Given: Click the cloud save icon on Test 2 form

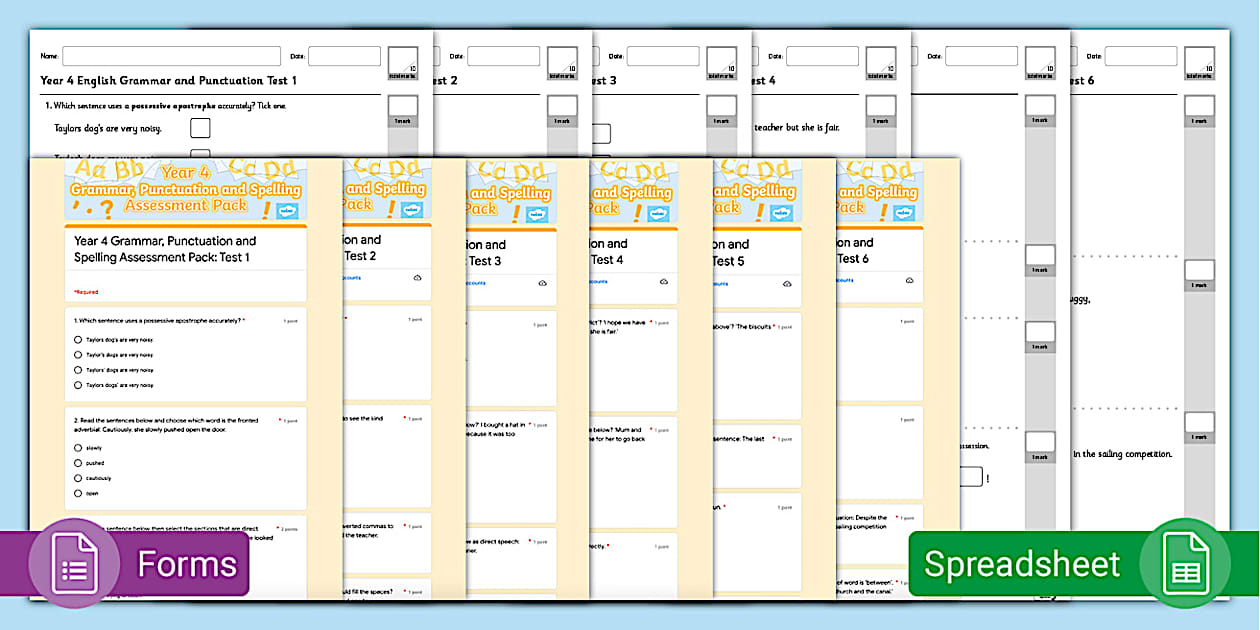Looking at the screenshot, I should point(418,277).
